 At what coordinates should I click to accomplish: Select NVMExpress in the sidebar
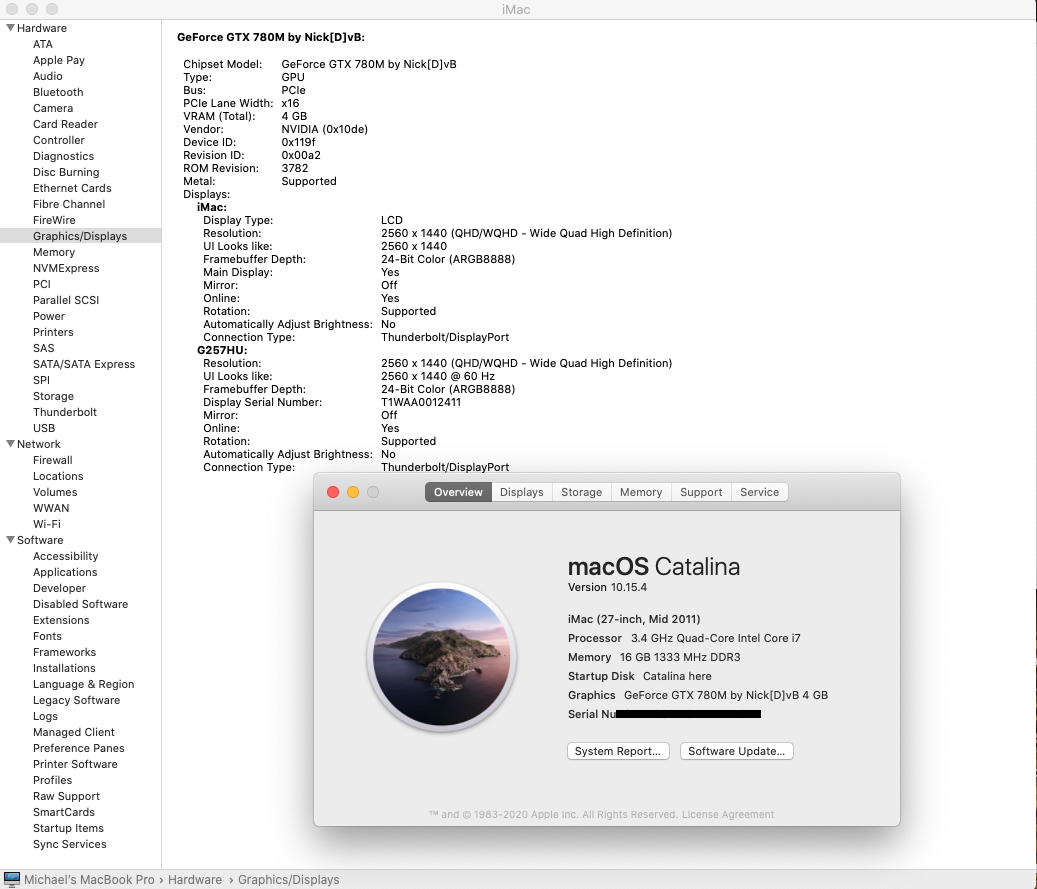tap(66, 268)
